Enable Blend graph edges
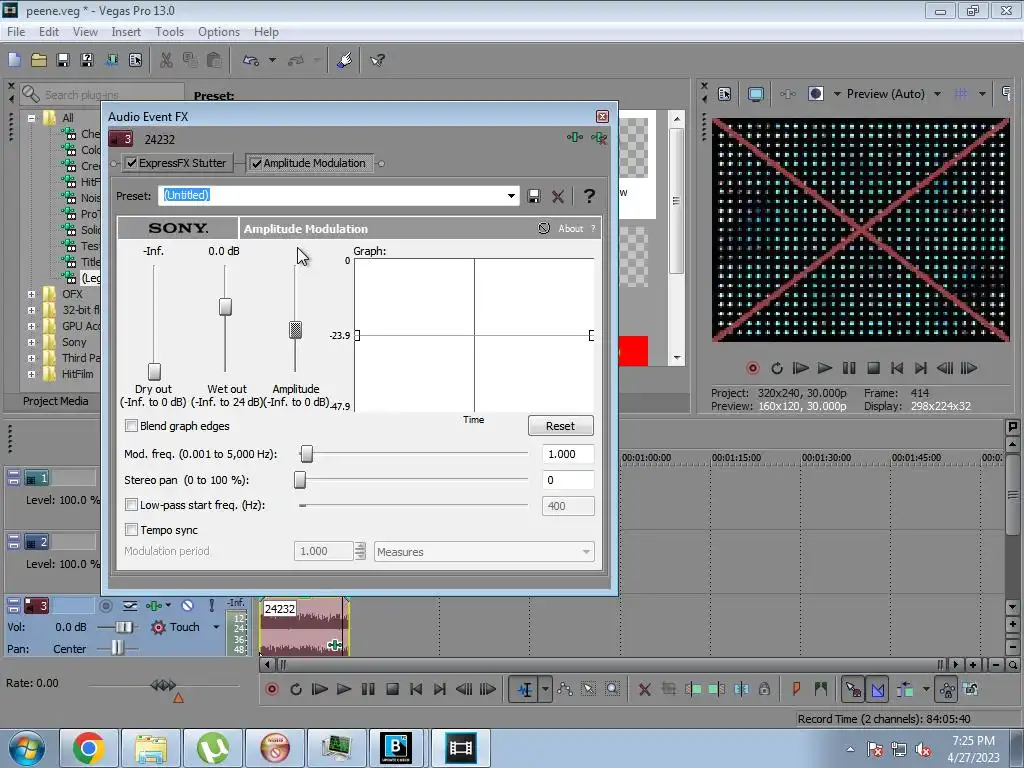1024x768 pixels. tap(131, 426)
